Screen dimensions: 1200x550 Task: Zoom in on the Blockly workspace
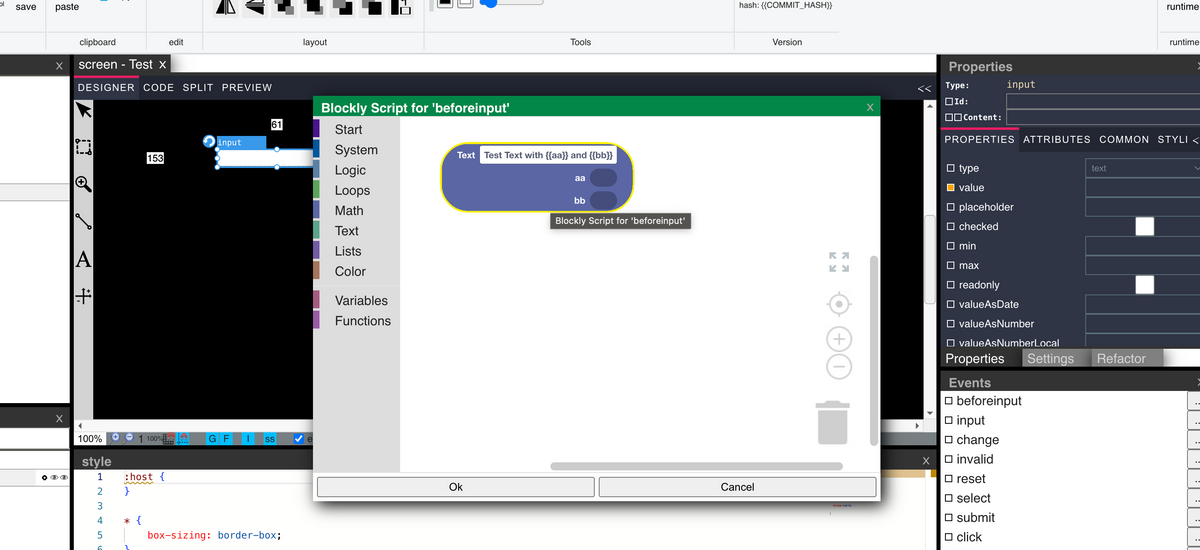(x=839, y=339)
